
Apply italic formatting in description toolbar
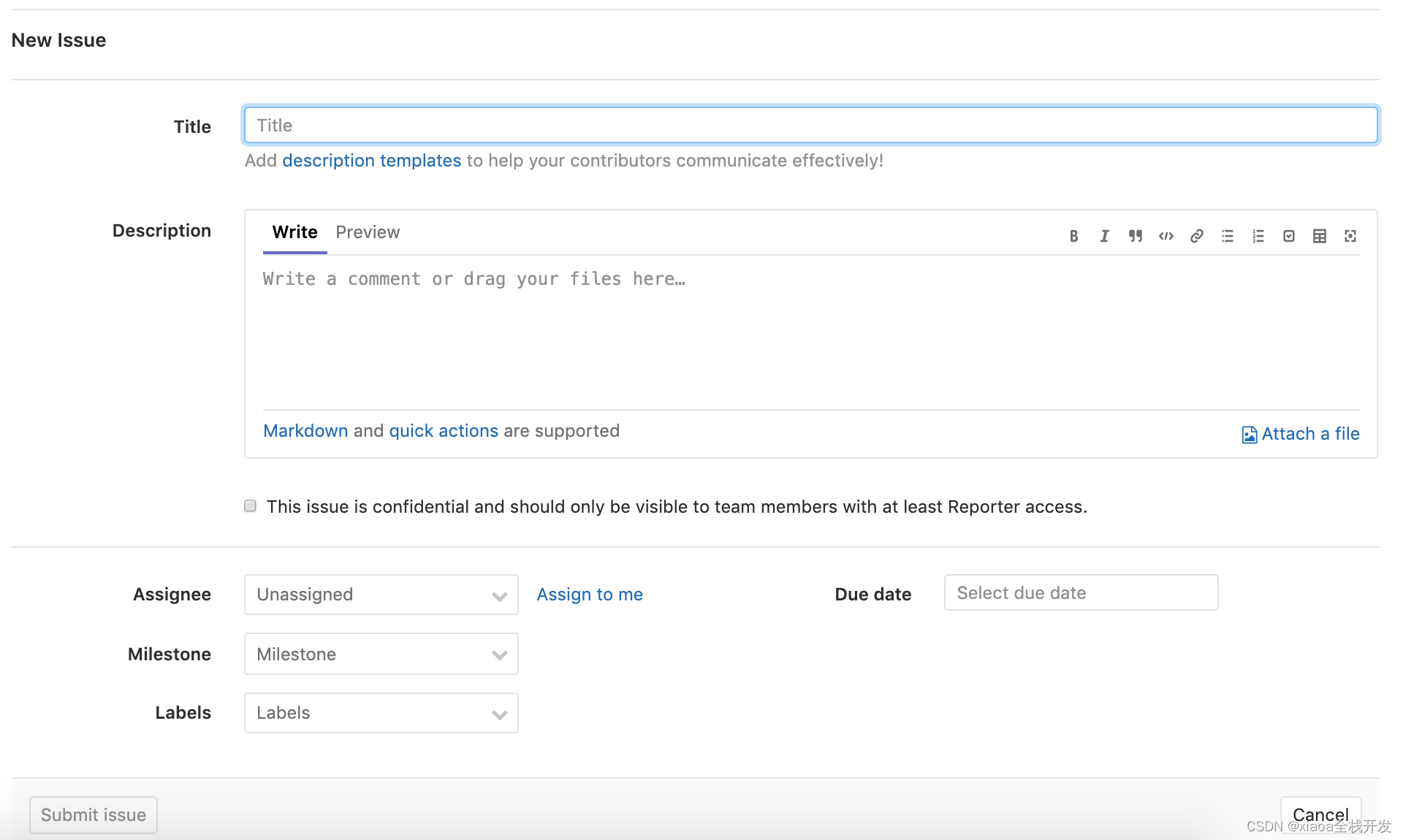tap(1104, 236)
